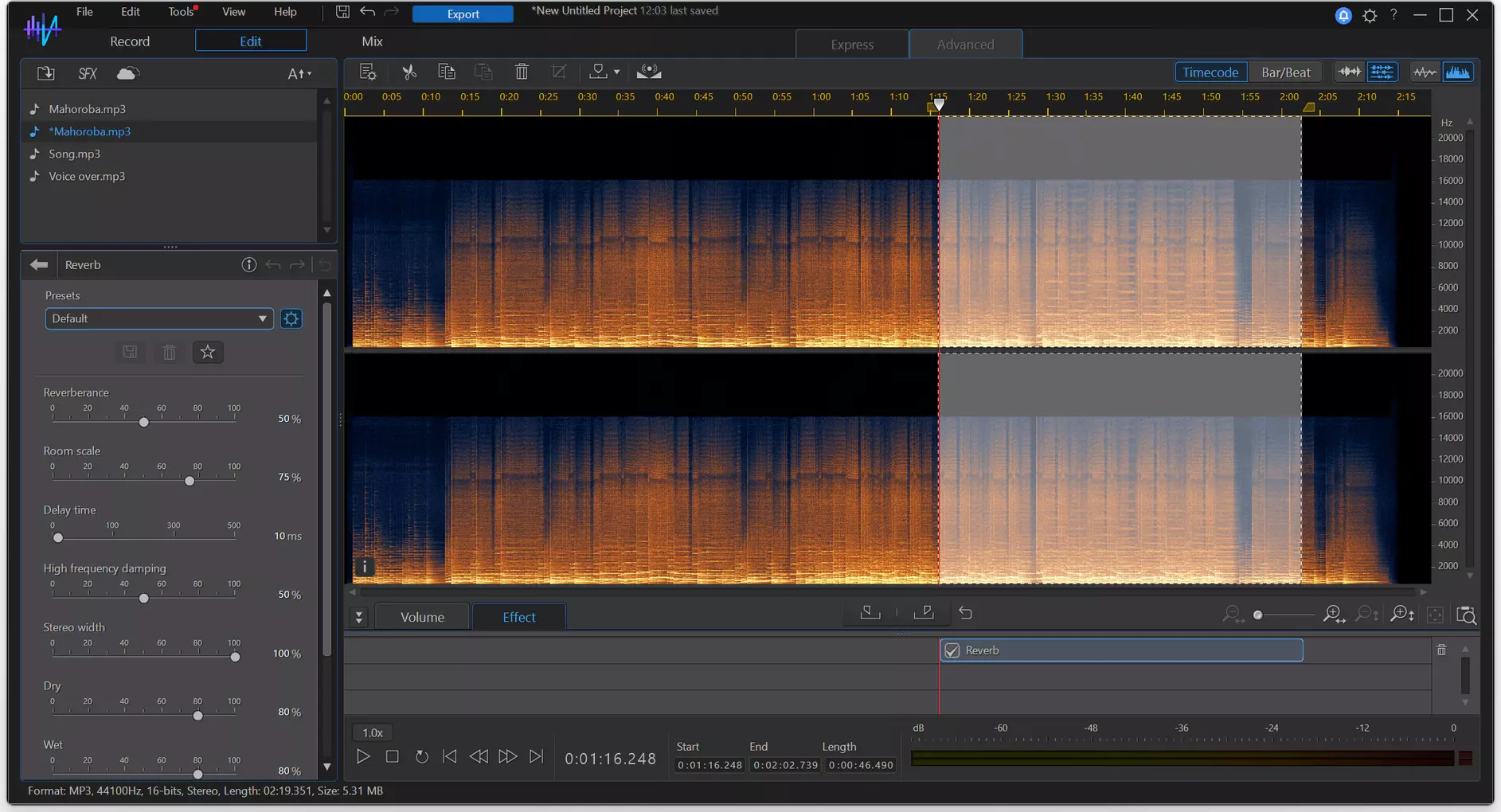Enable Timecode display mode
Viewport: 1501px width, 812px height.
click(x=1210, y=72)
